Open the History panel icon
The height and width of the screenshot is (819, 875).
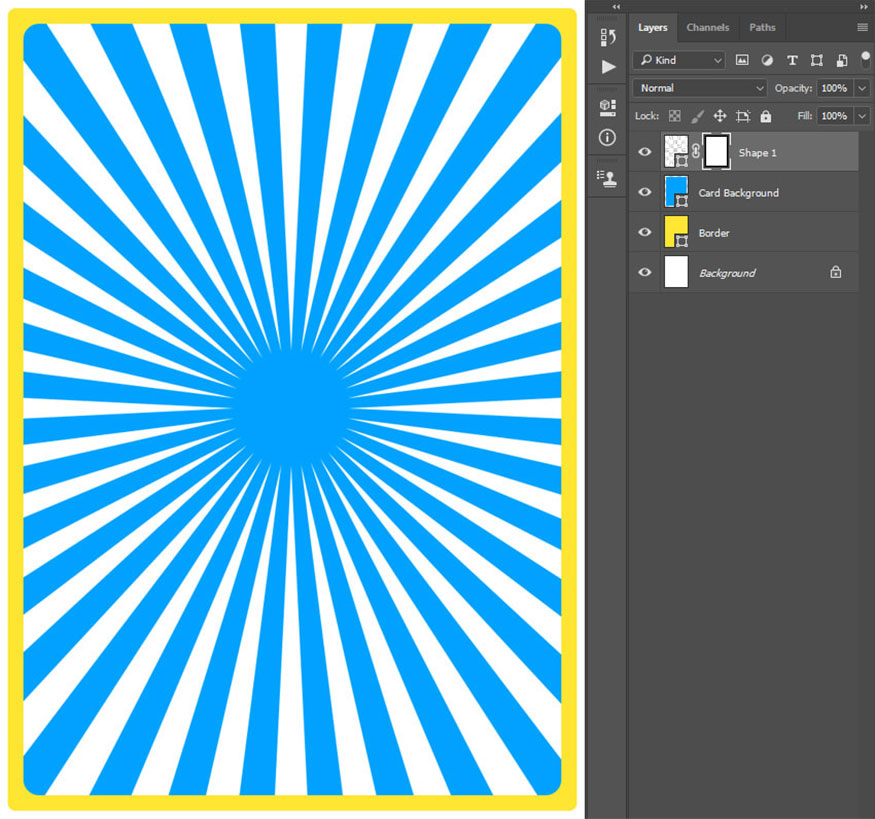pos(607,37)
